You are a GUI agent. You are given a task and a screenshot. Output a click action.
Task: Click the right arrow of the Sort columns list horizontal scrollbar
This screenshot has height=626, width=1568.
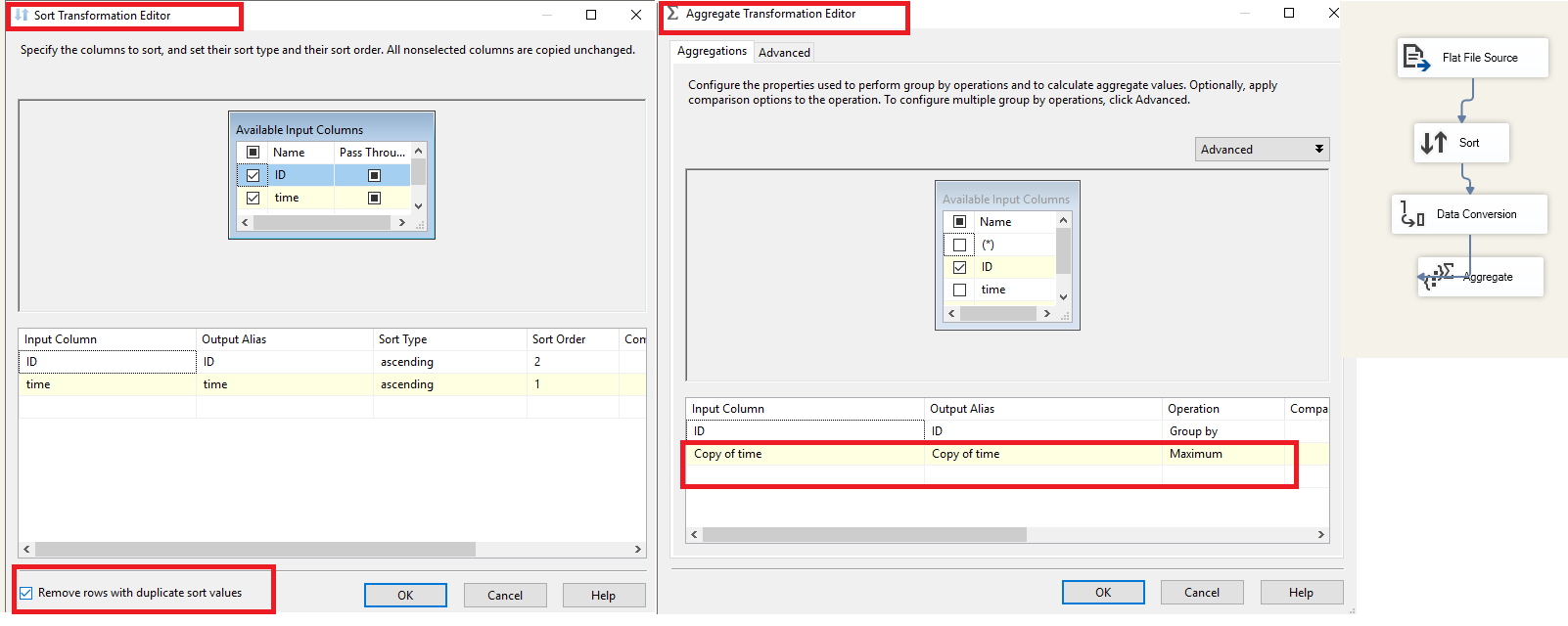coord(401,223)
